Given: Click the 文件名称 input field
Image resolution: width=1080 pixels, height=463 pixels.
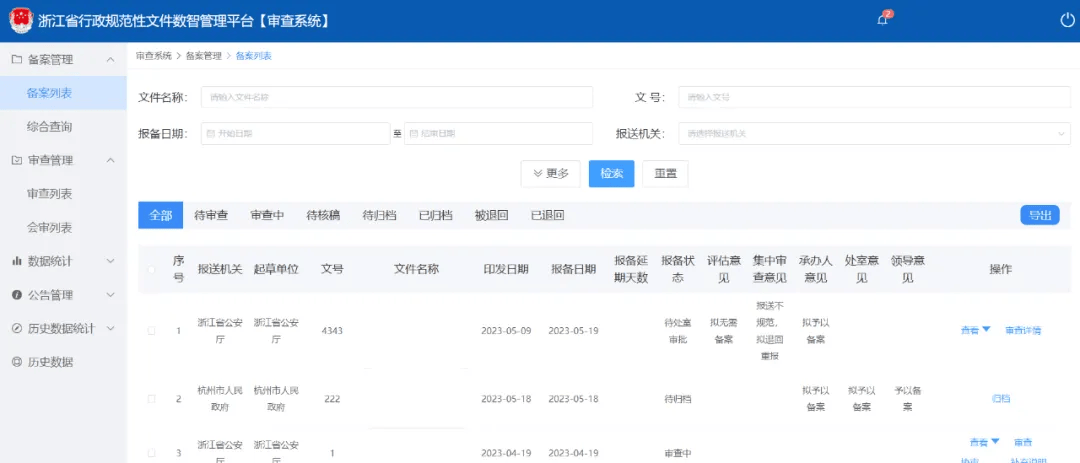Looking at the screenshot, I should tap(396, 97).
